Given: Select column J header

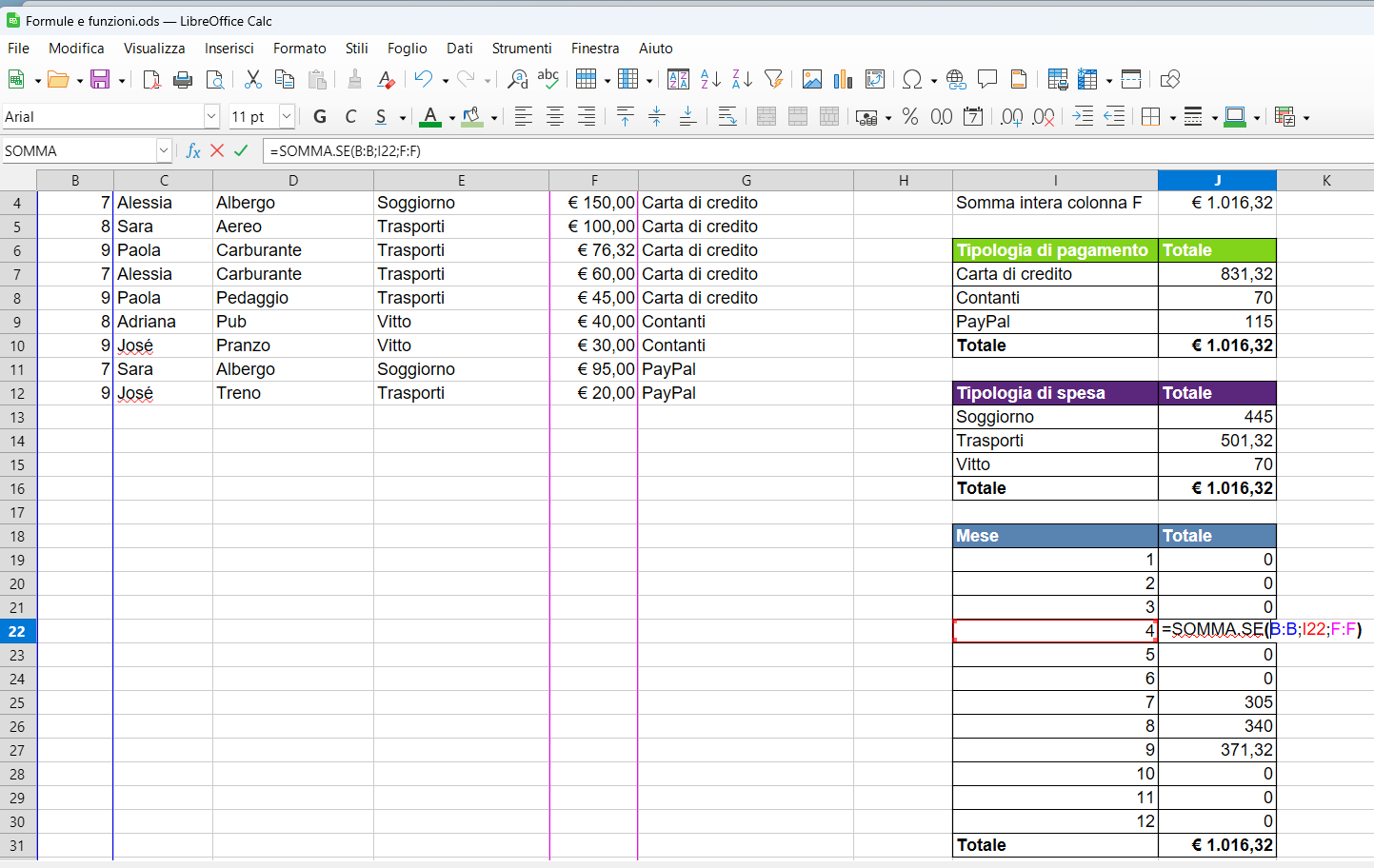Looking at the screenshot, I should (x=1217, y=180).
